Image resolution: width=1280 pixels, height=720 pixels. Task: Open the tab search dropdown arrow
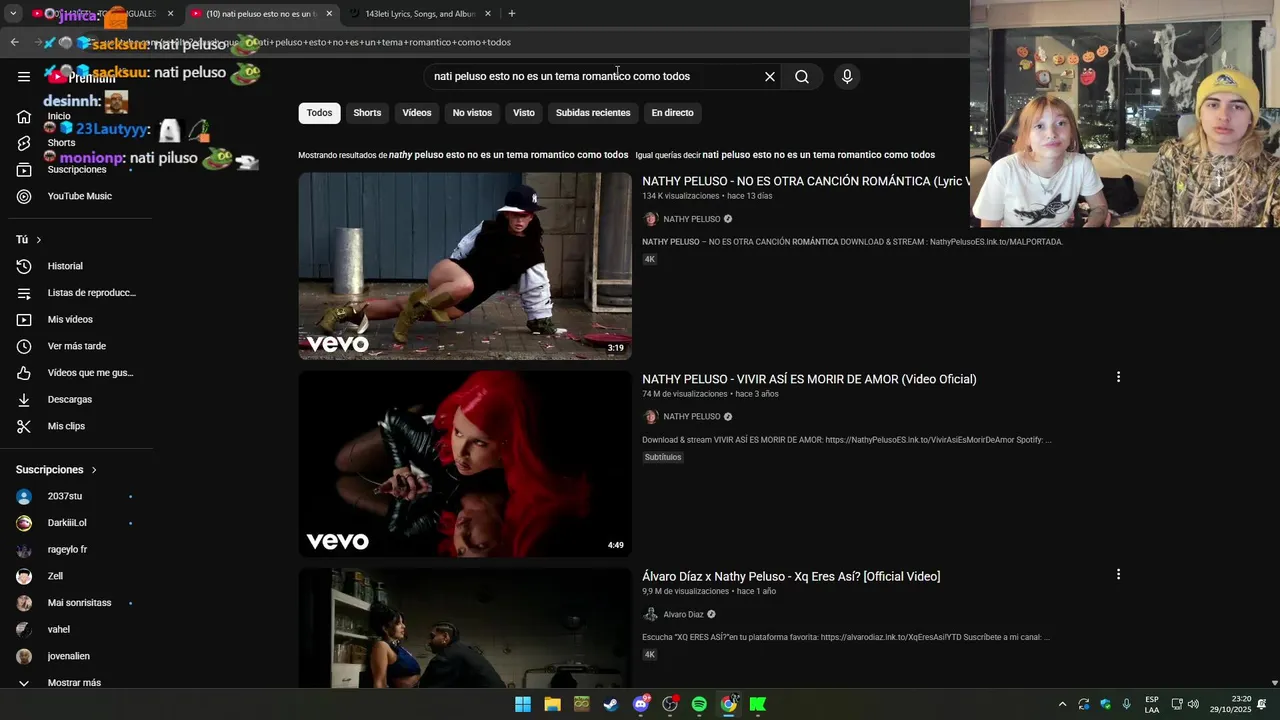13,14
